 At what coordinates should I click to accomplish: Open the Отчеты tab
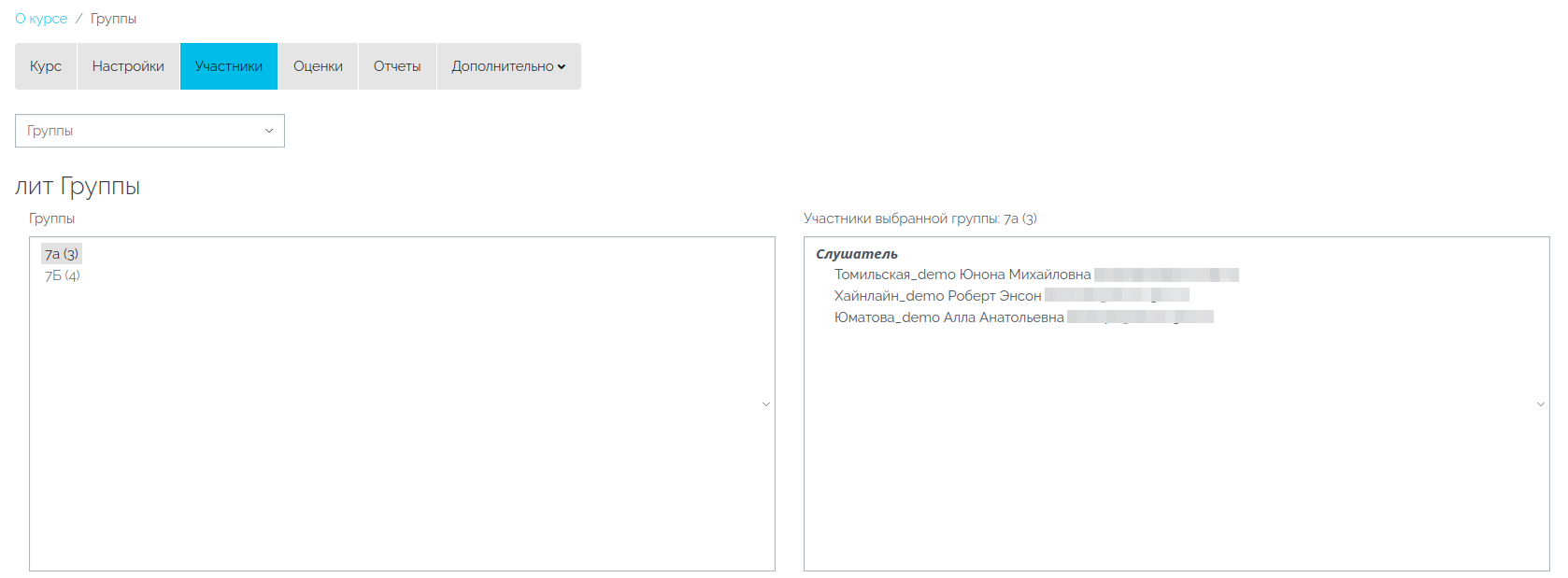point(397,66)
